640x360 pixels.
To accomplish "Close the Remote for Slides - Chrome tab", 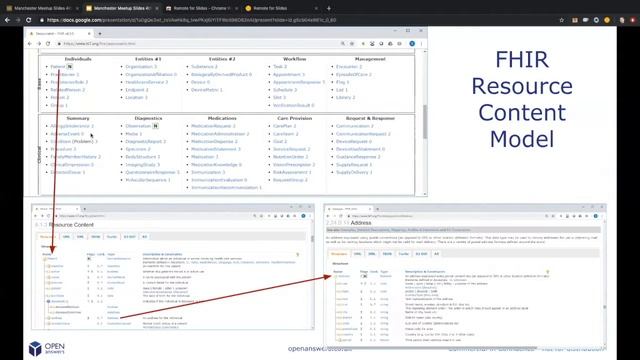I will coord(236,8).
